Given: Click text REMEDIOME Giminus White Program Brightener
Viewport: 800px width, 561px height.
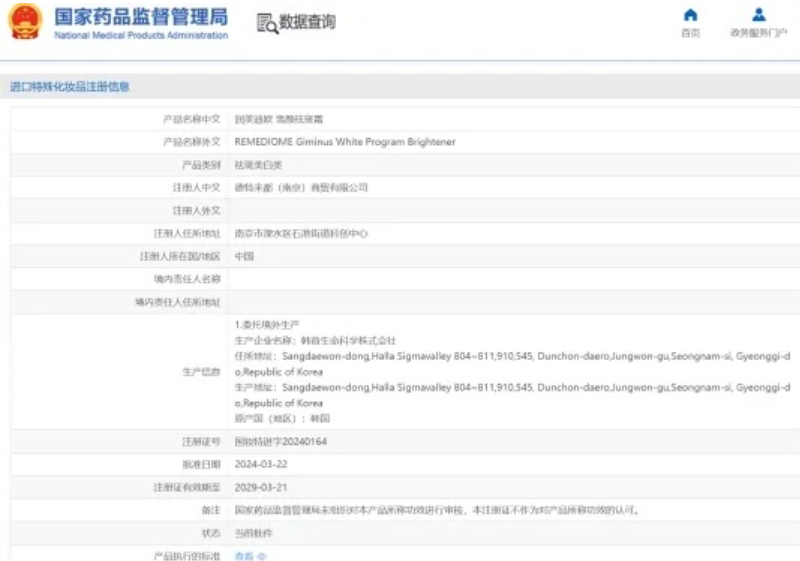Looking at the screenshot, I should pos(345,142).
